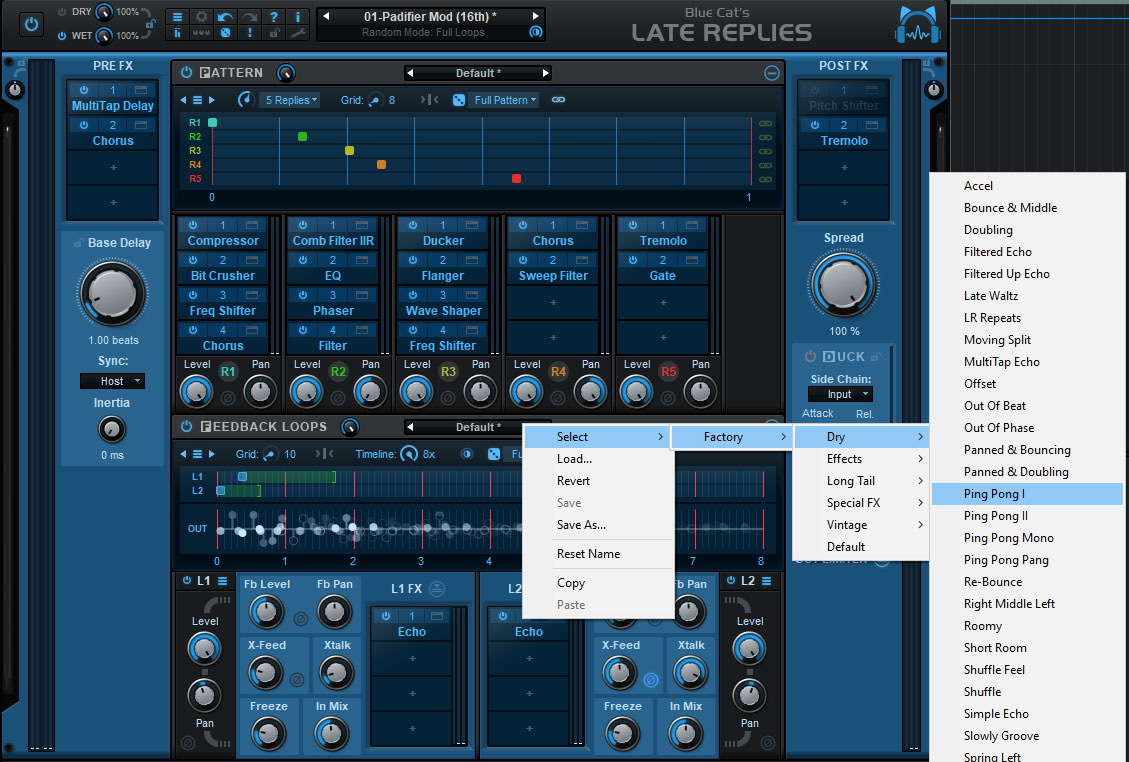
Task: Click the main menu hamburger icon in top toolbar
Action: pyautogui.click(x=177, y=17)
